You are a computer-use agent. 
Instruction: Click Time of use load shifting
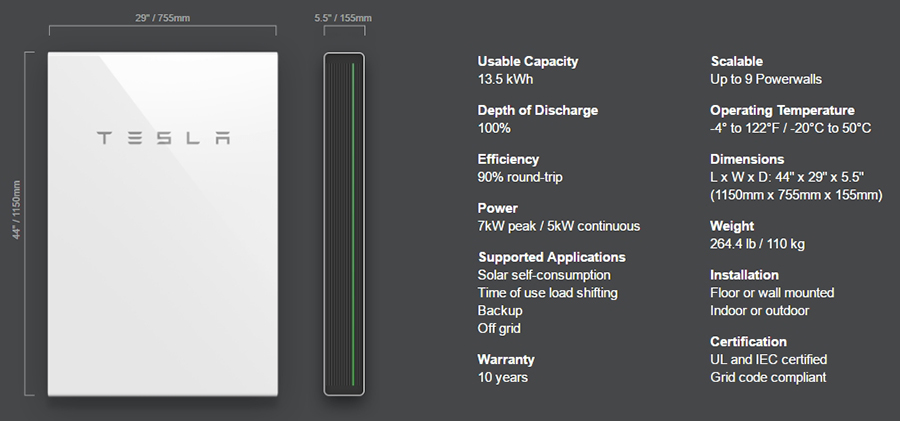548,292
